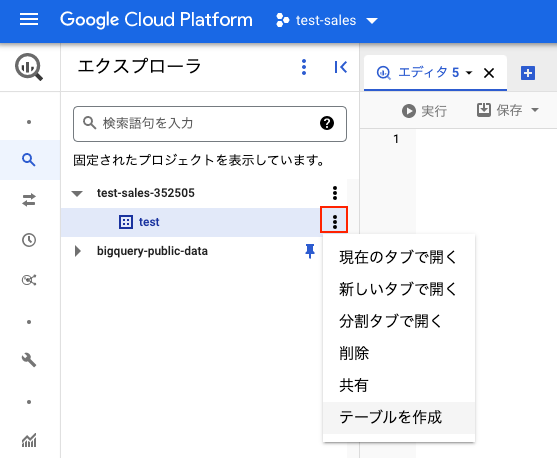Collapse the Explorer panel
557x458 pixels.
[x=340, y=67]
